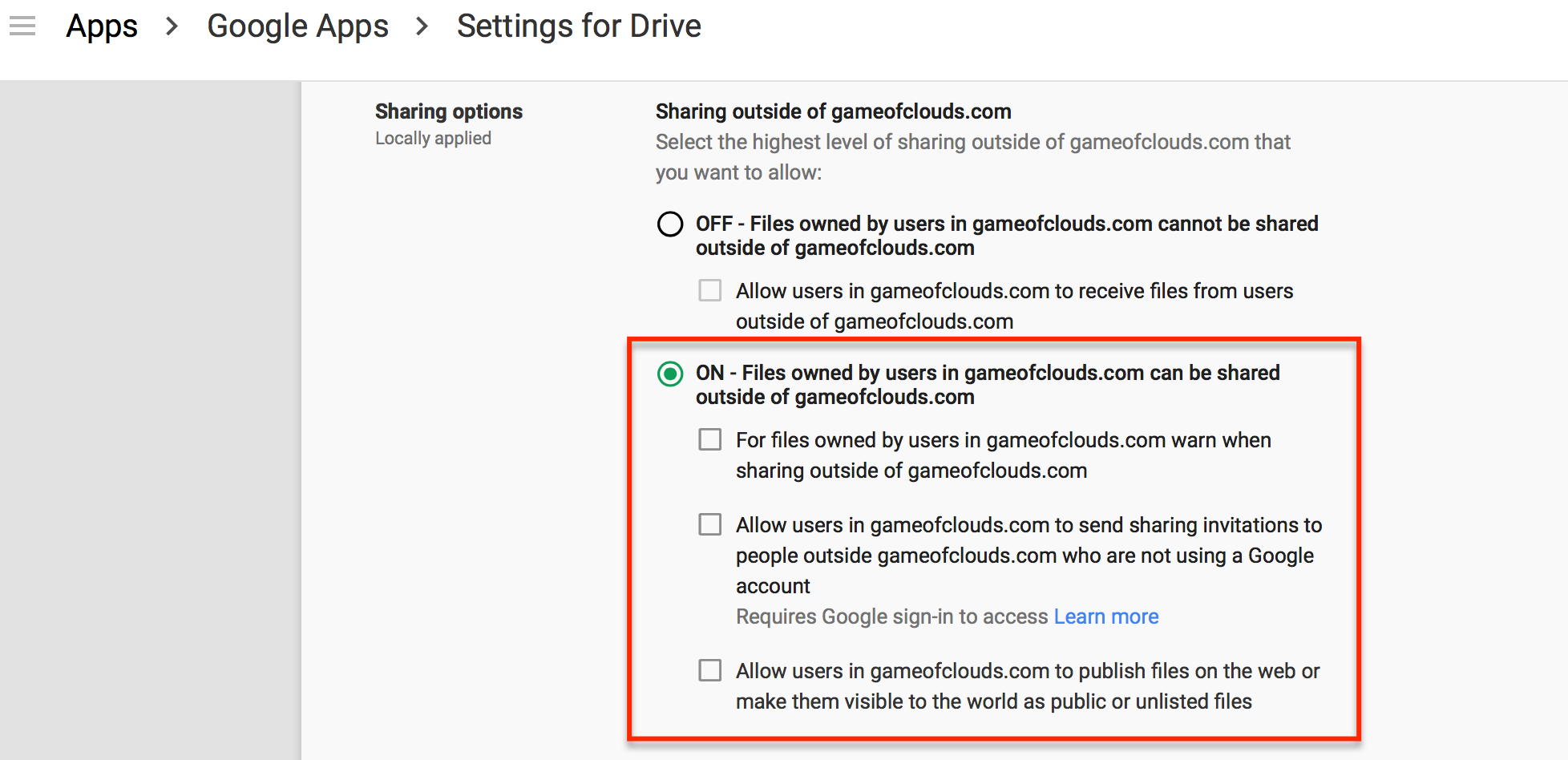Viewport: 1568px width, 760px height.
Task: Select ON sharing outside domain radio
Action: [670, 374]
